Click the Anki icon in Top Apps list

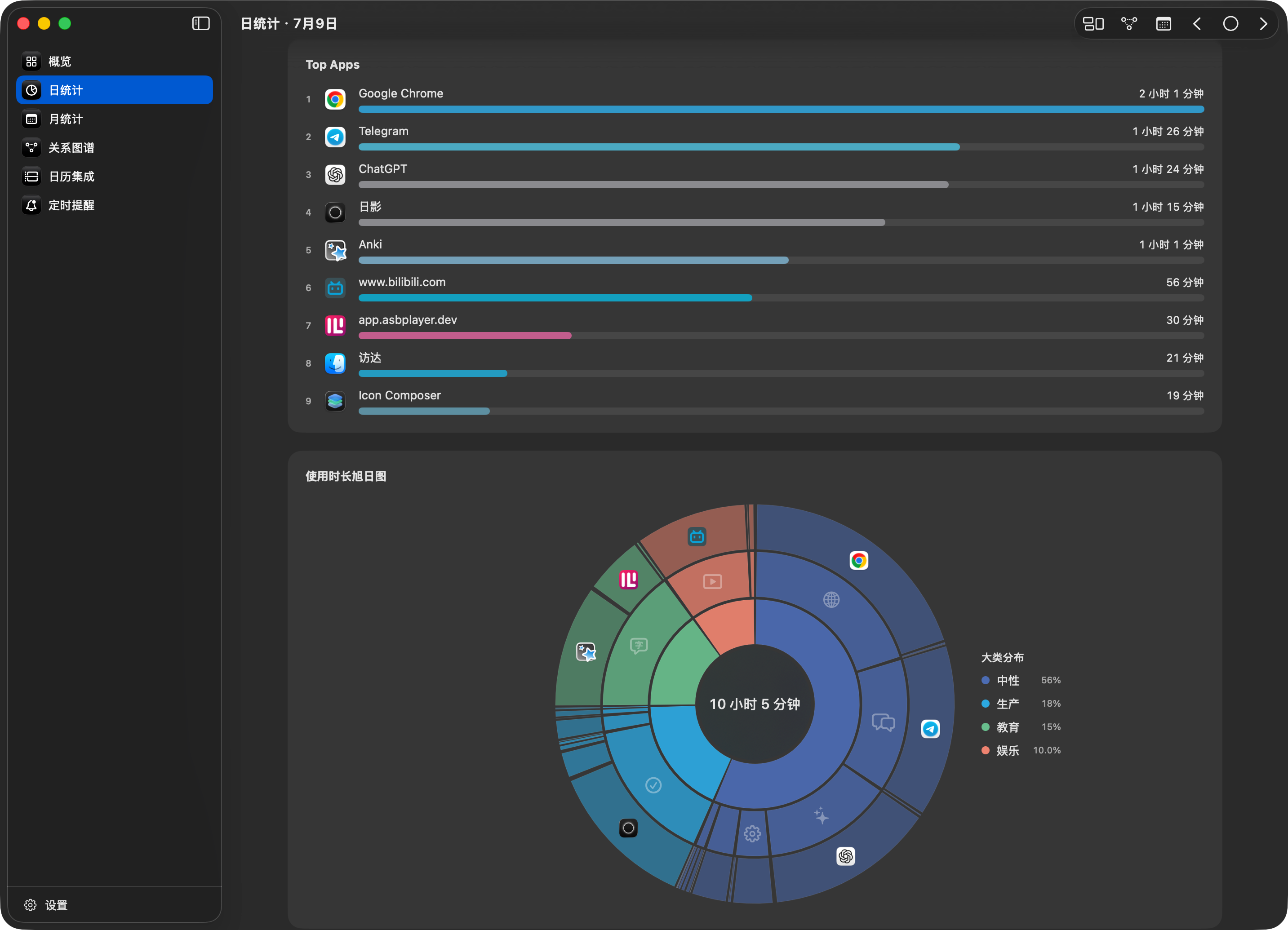335,250
